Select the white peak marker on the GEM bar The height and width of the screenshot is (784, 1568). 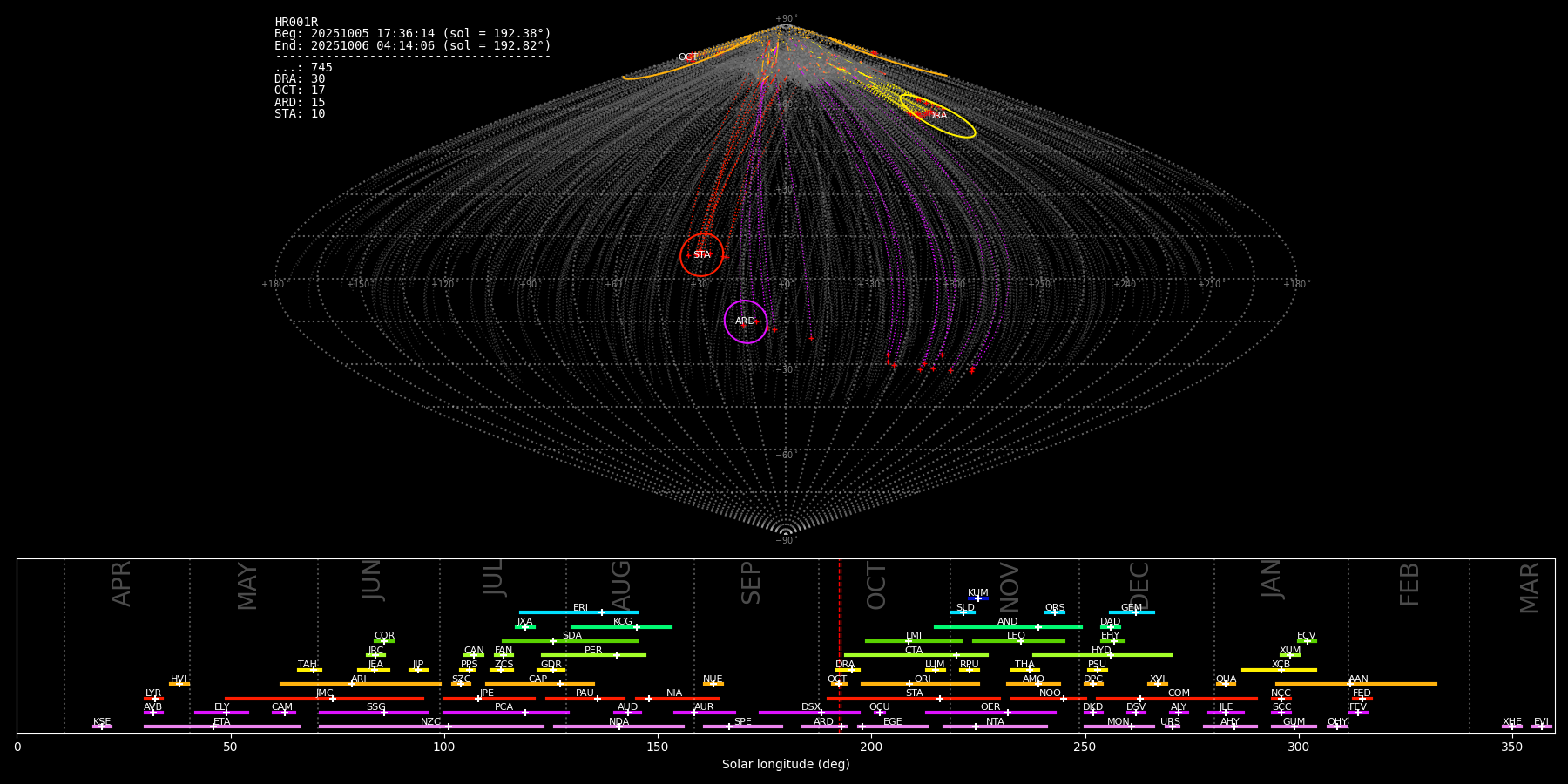(1135, 612)
